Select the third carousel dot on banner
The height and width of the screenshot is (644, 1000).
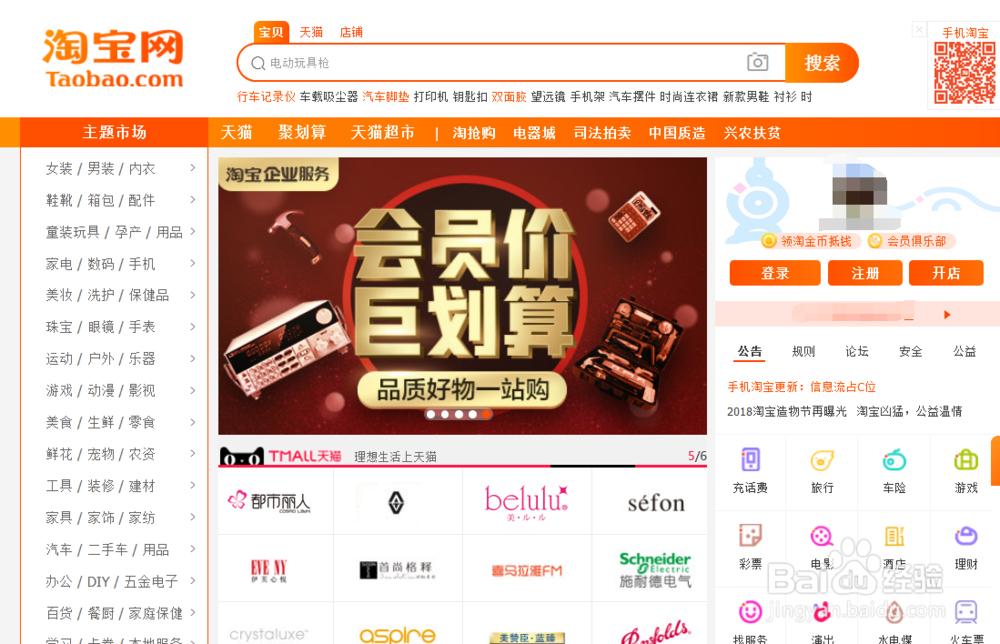click(x=459, y=414)
